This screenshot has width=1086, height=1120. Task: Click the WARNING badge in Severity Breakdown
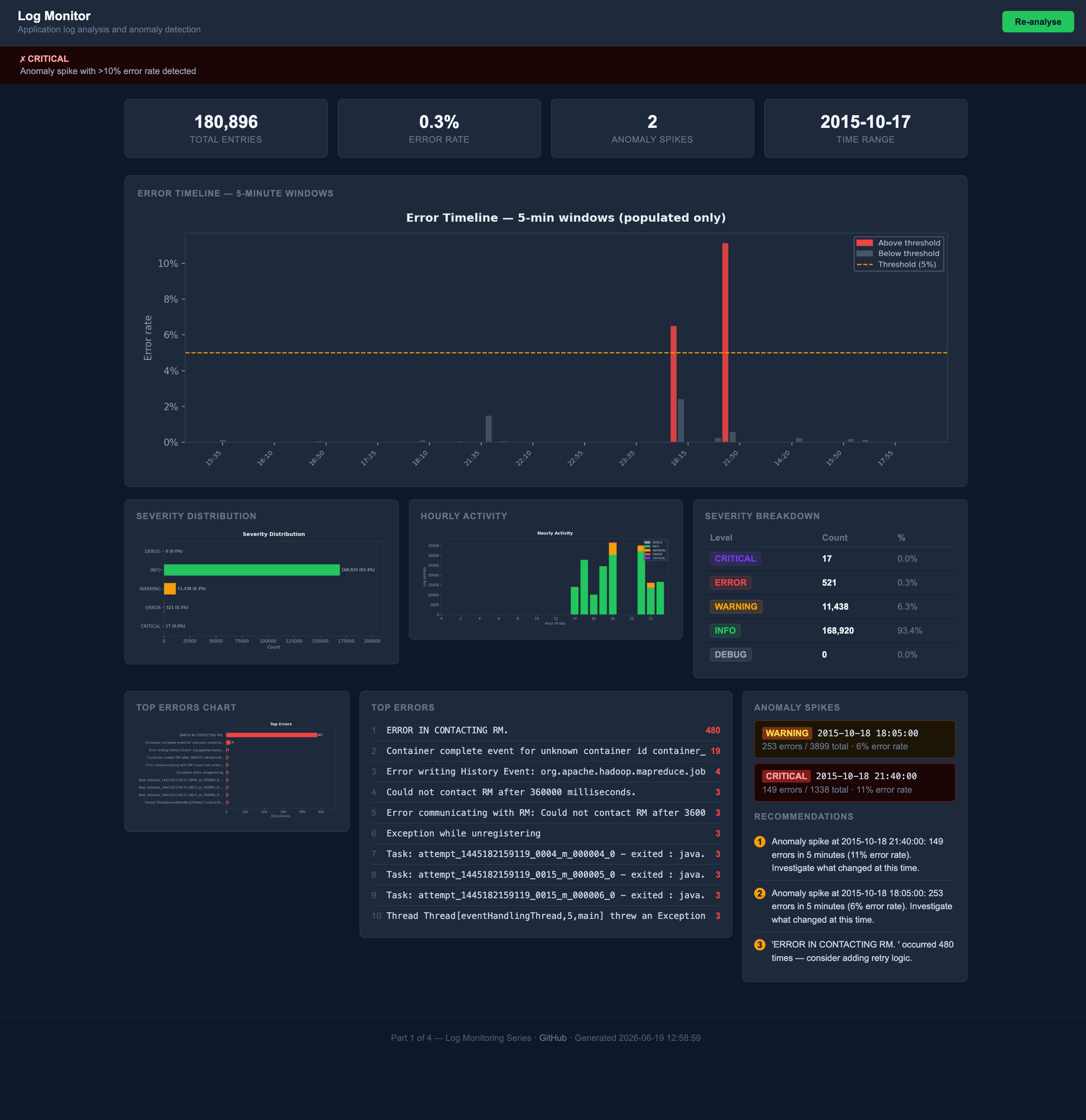(x=736, y=607)
